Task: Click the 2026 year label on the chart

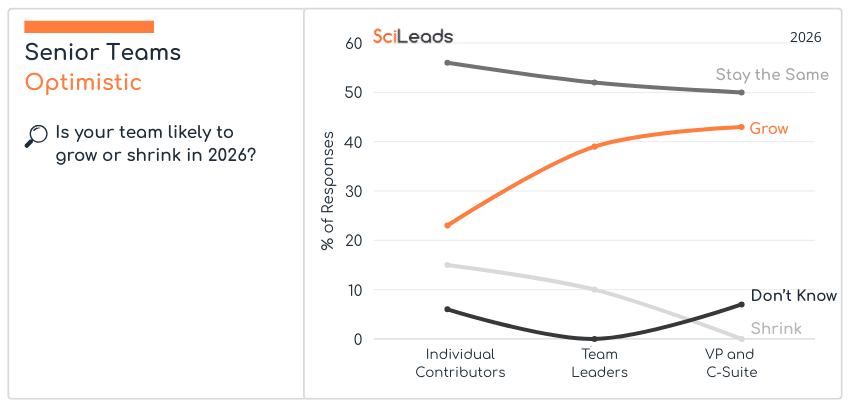Action: click(x=805, y=37)
